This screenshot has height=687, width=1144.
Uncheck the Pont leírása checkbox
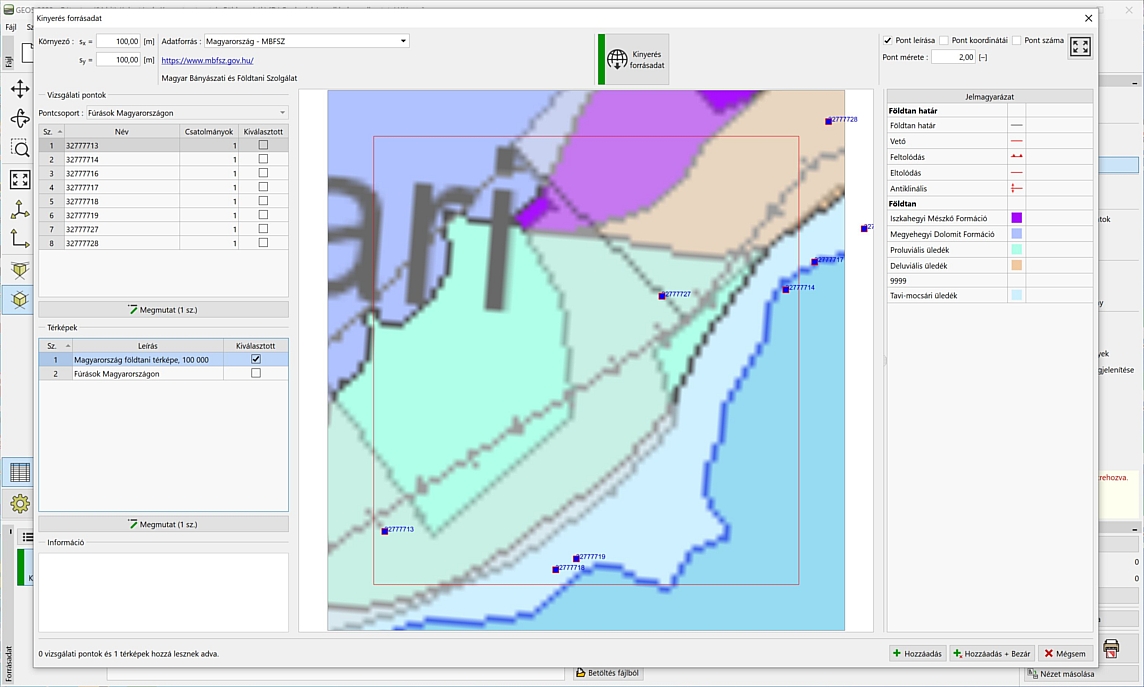click(x=888, y=41)
